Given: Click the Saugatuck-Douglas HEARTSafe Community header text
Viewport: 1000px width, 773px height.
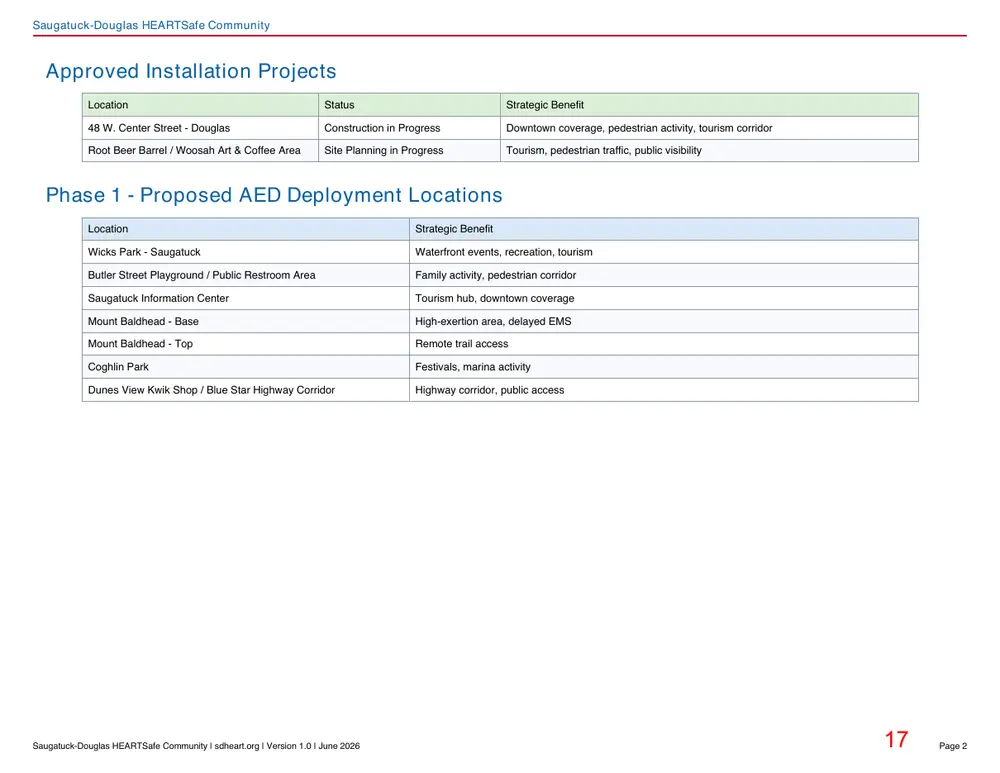Looking at the screenshot, I should [151, 26].
